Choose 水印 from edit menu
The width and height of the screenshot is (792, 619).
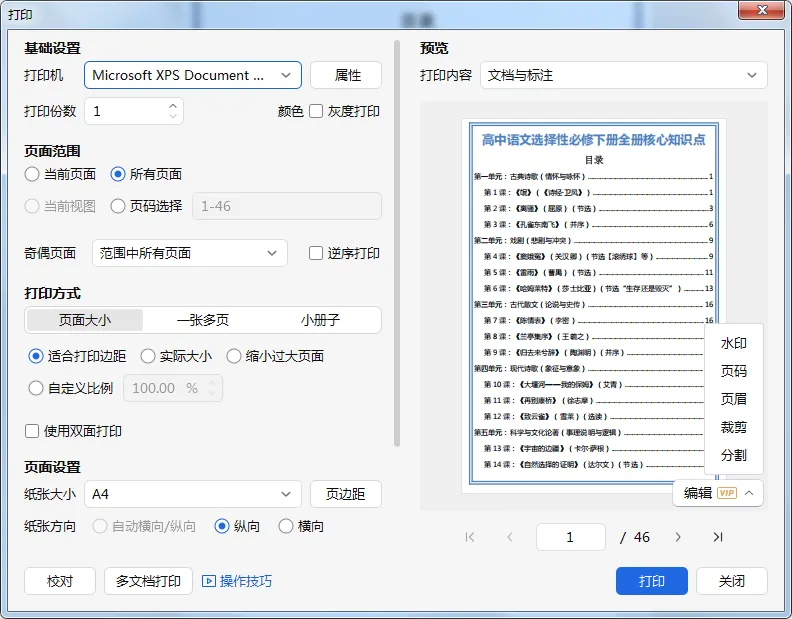[733, 343]
